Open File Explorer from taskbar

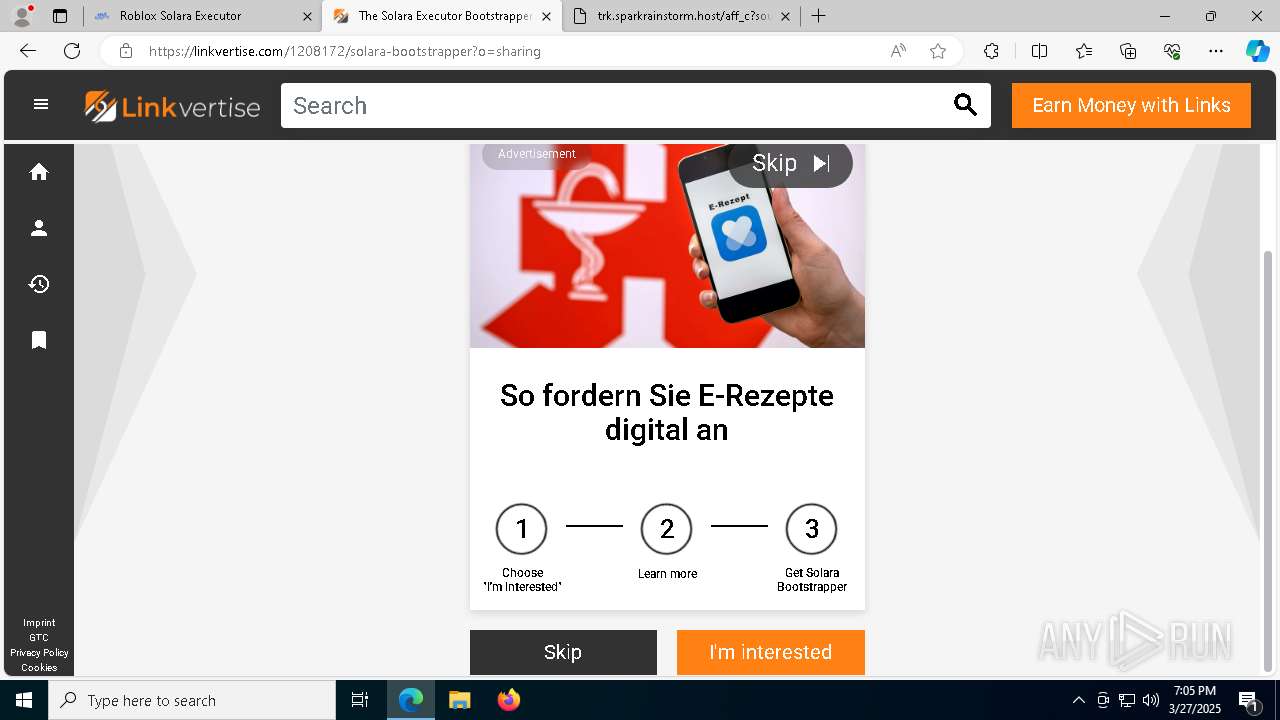point(459,700)
